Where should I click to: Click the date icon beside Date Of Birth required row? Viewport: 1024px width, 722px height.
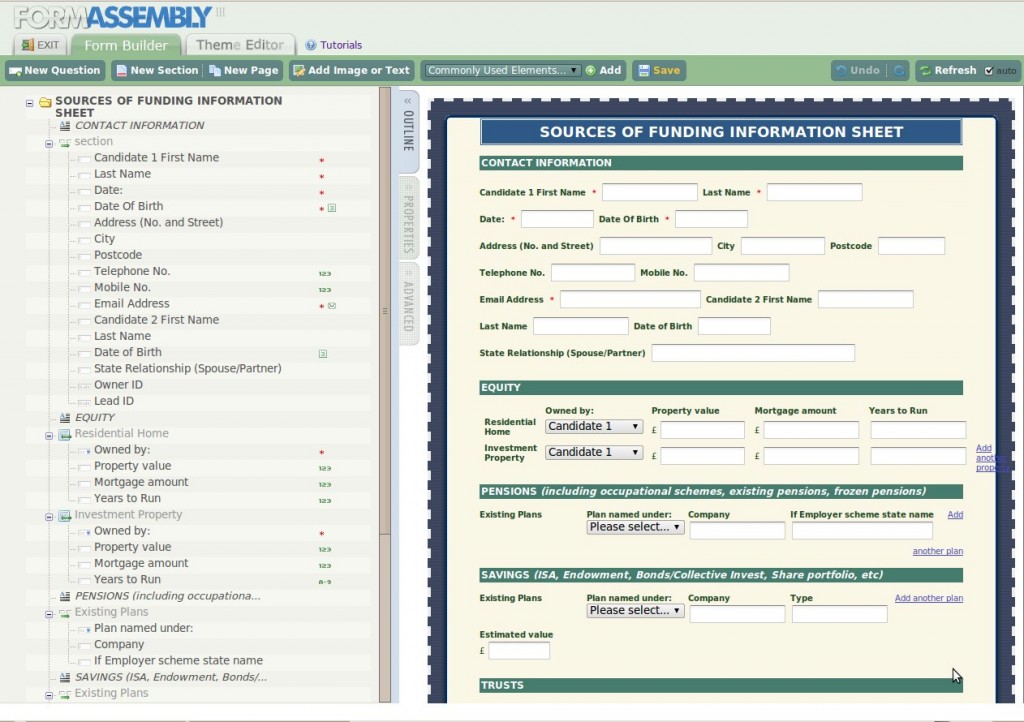tap(332, 208)
